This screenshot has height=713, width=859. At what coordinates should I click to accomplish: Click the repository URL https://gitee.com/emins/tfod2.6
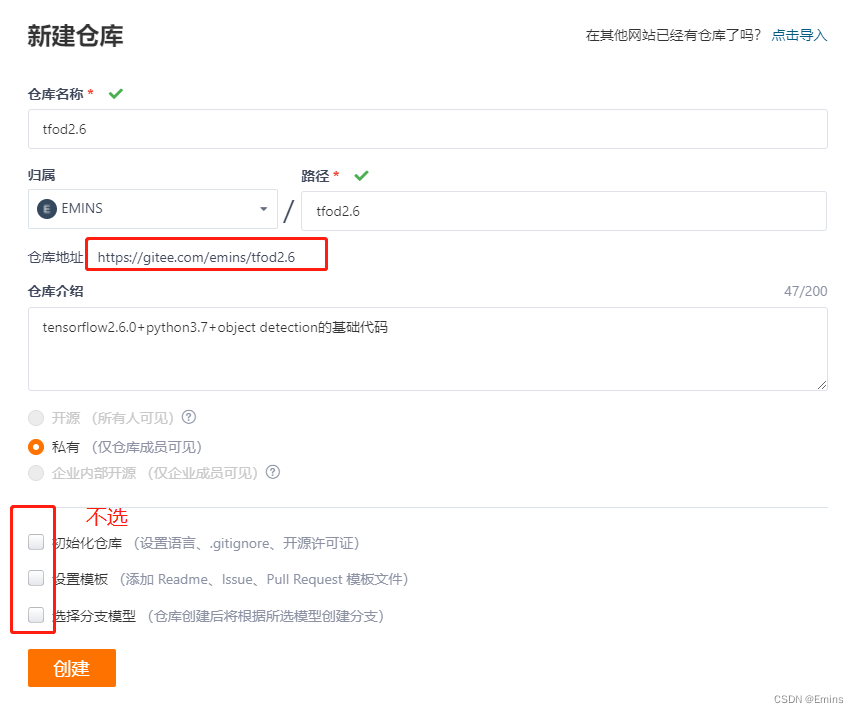coord(196,257)
